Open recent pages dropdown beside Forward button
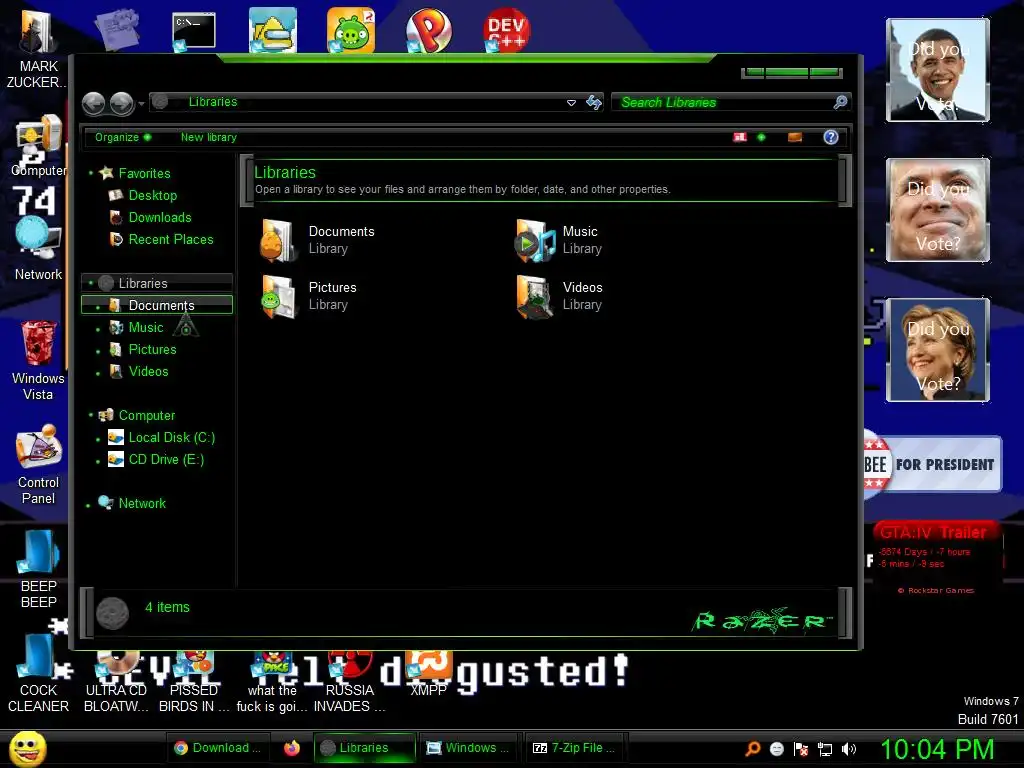 (141, 104)
